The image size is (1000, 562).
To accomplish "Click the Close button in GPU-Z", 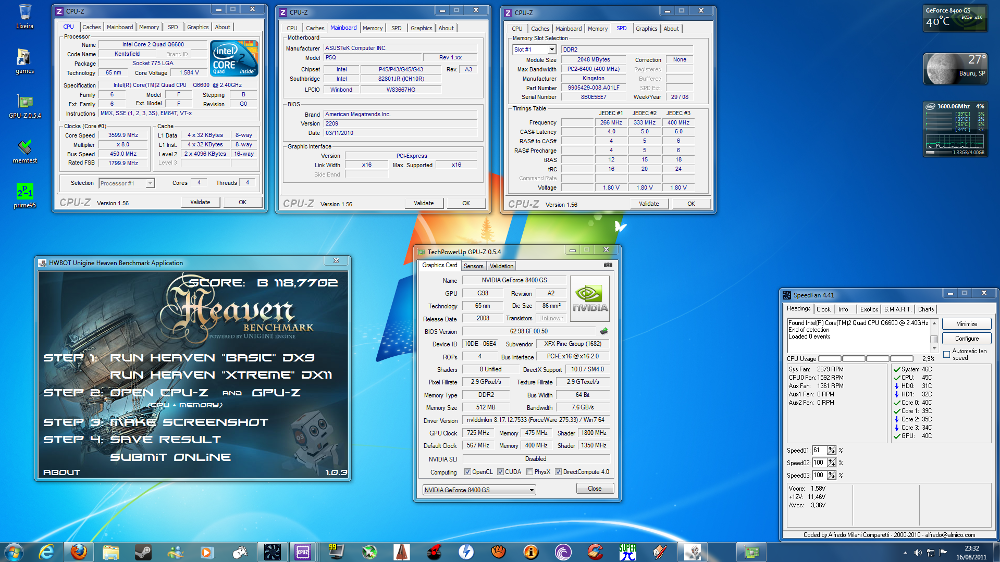I will click(x=594, y=489).
